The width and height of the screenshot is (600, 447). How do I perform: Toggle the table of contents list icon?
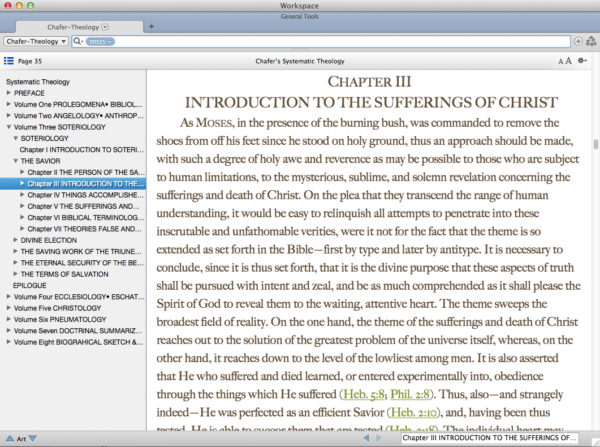click(x=9, y=61)
